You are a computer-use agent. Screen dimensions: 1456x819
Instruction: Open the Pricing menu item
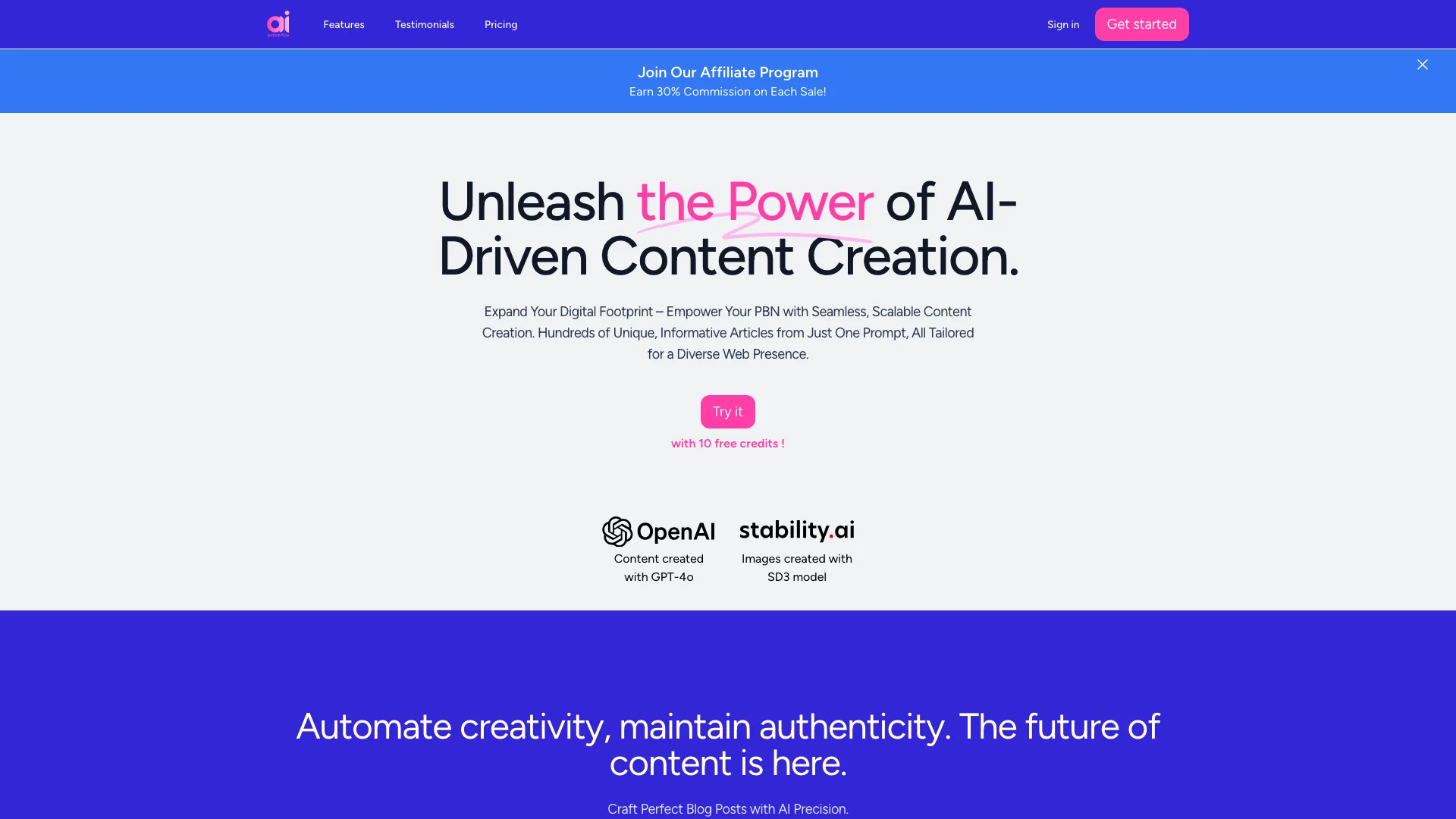500,24
